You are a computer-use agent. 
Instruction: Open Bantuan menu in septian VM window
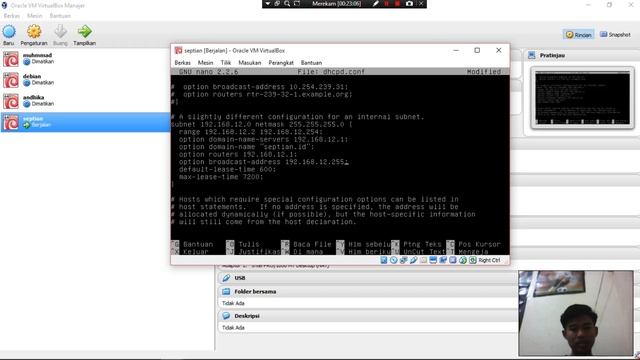(311, 62)
